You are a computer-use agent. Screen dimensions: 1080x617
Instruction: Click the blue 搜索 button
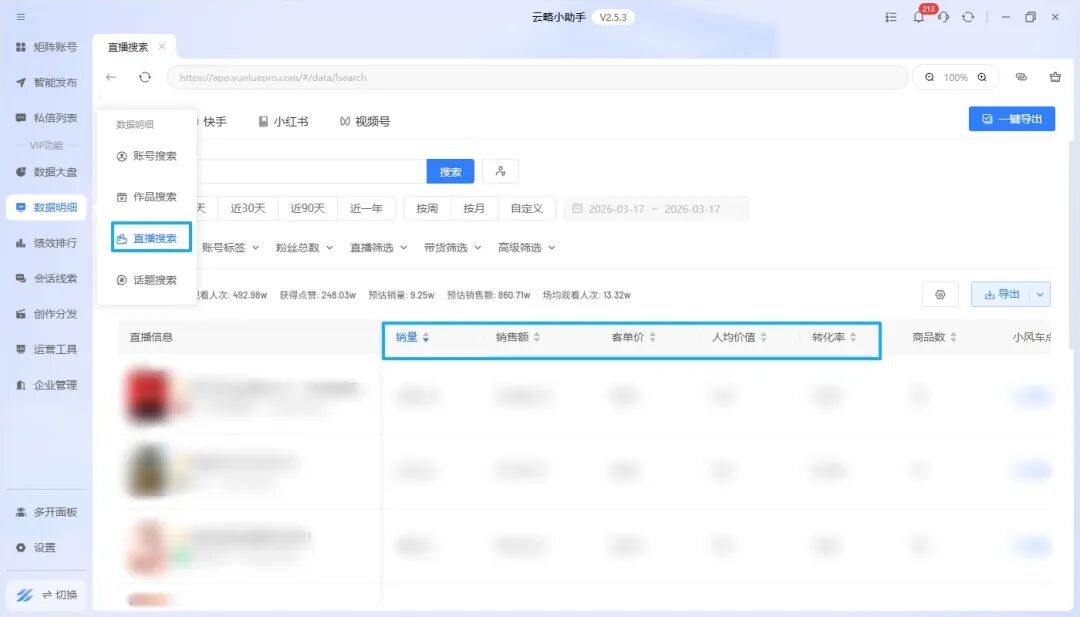[x=450, y=172]
